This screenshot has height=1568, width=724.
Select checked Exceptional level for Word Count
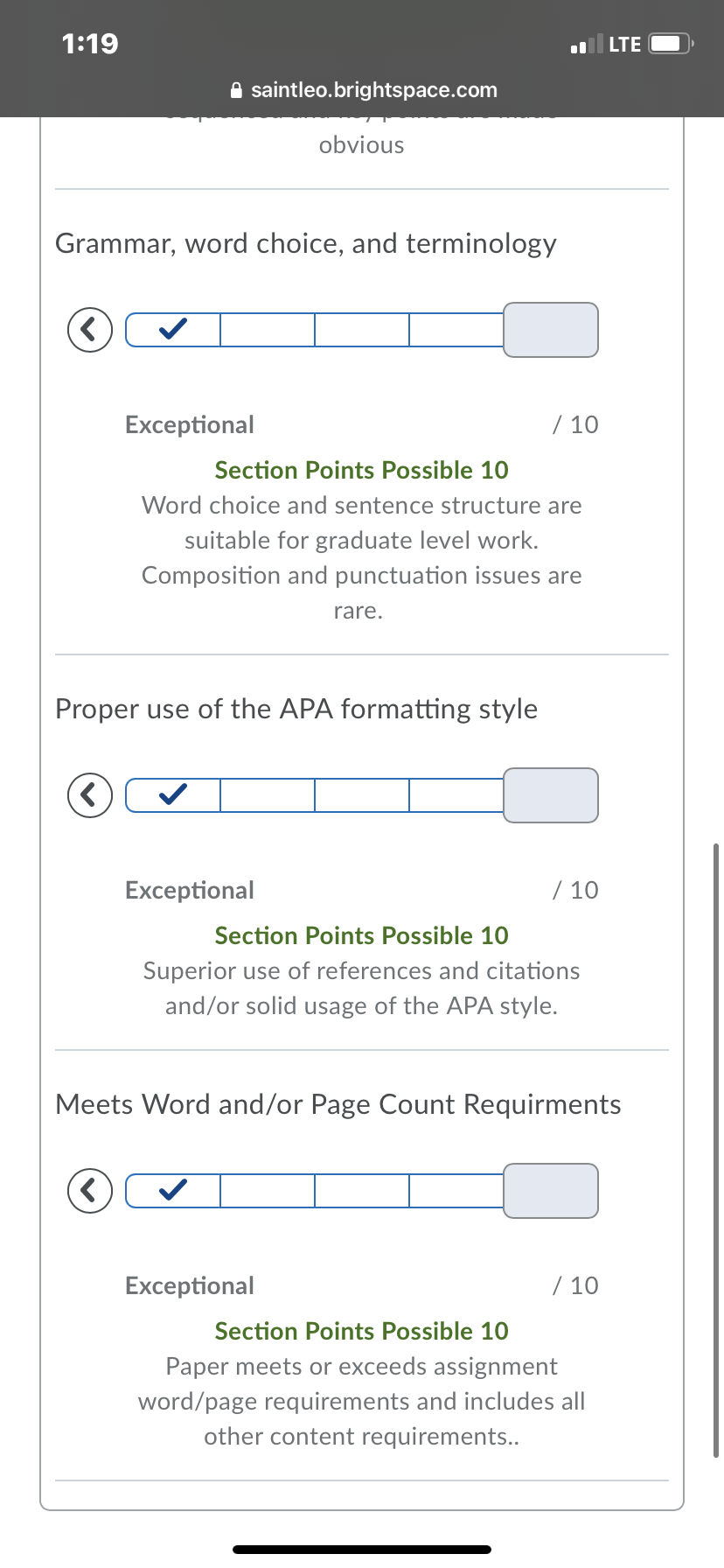pyautogui.click(x=173, y=1191)
